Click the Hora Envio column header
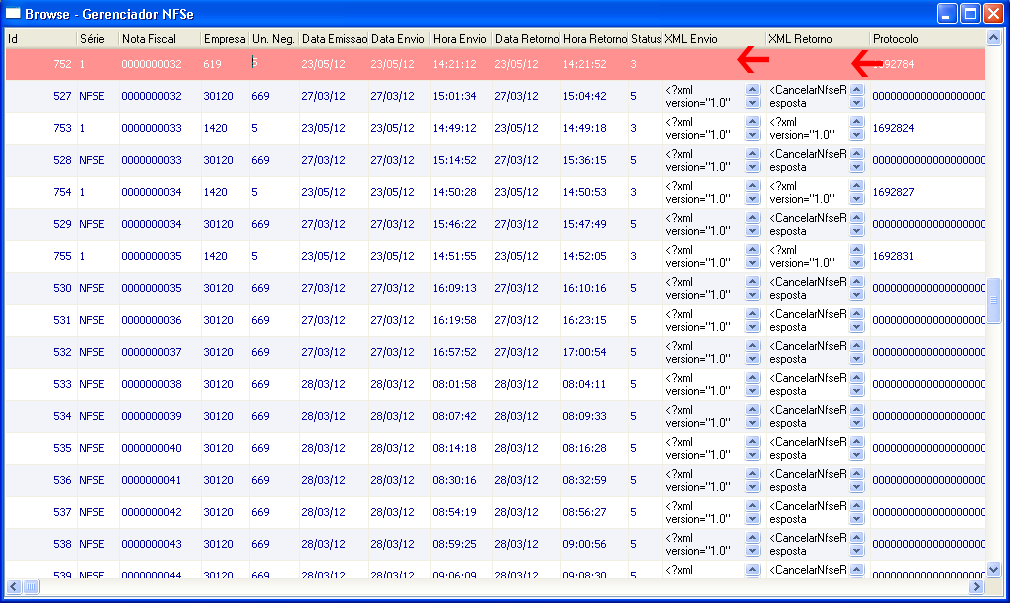Screen dimensions: 1010x603 coord(461,39)
